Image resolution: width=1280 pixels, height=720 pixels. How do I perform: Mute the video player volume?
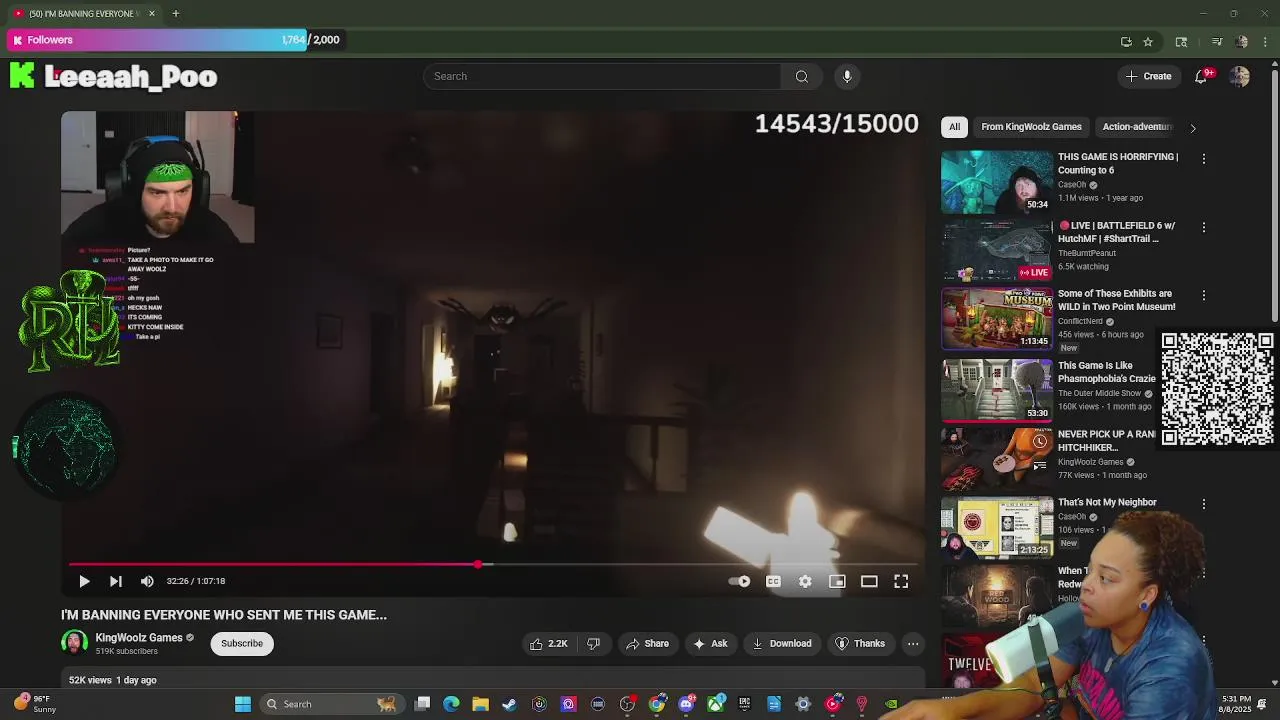point(147,581)
